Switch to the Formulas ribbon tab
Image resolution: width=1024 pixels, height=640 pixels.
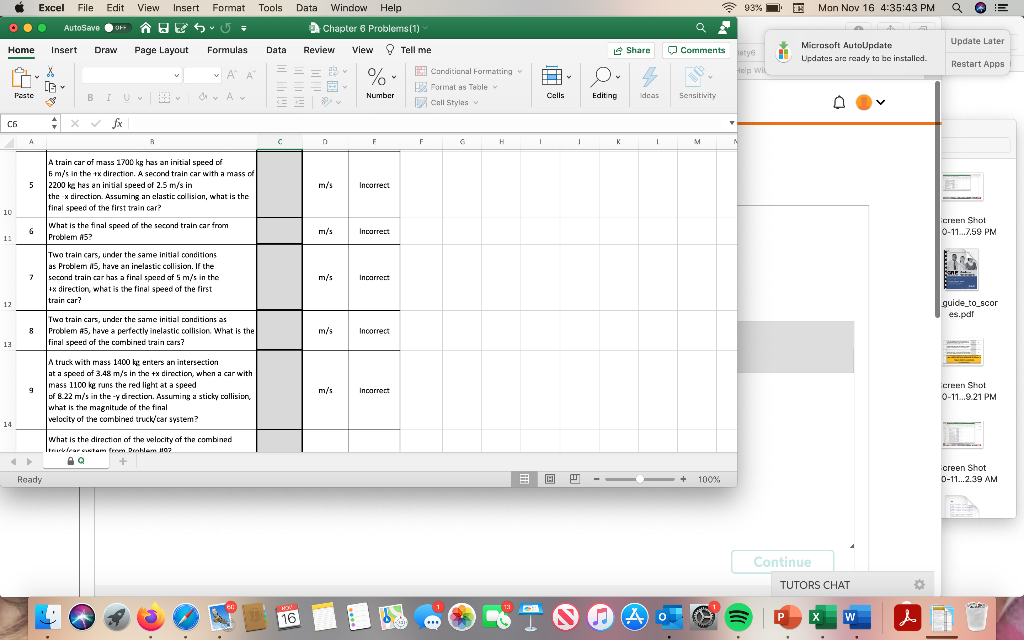click(227, 49)
